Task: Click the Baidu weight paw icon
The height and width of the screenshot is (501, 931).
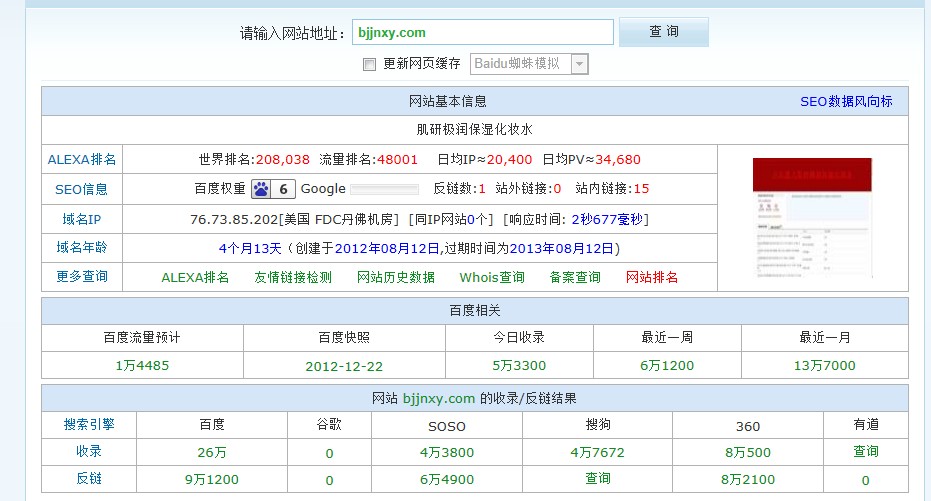Action: 261,189
